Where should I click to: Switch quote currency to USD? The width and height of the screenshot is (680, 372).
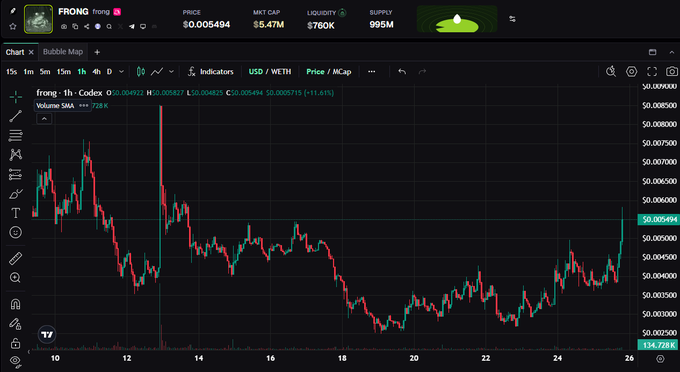point(255,72)
